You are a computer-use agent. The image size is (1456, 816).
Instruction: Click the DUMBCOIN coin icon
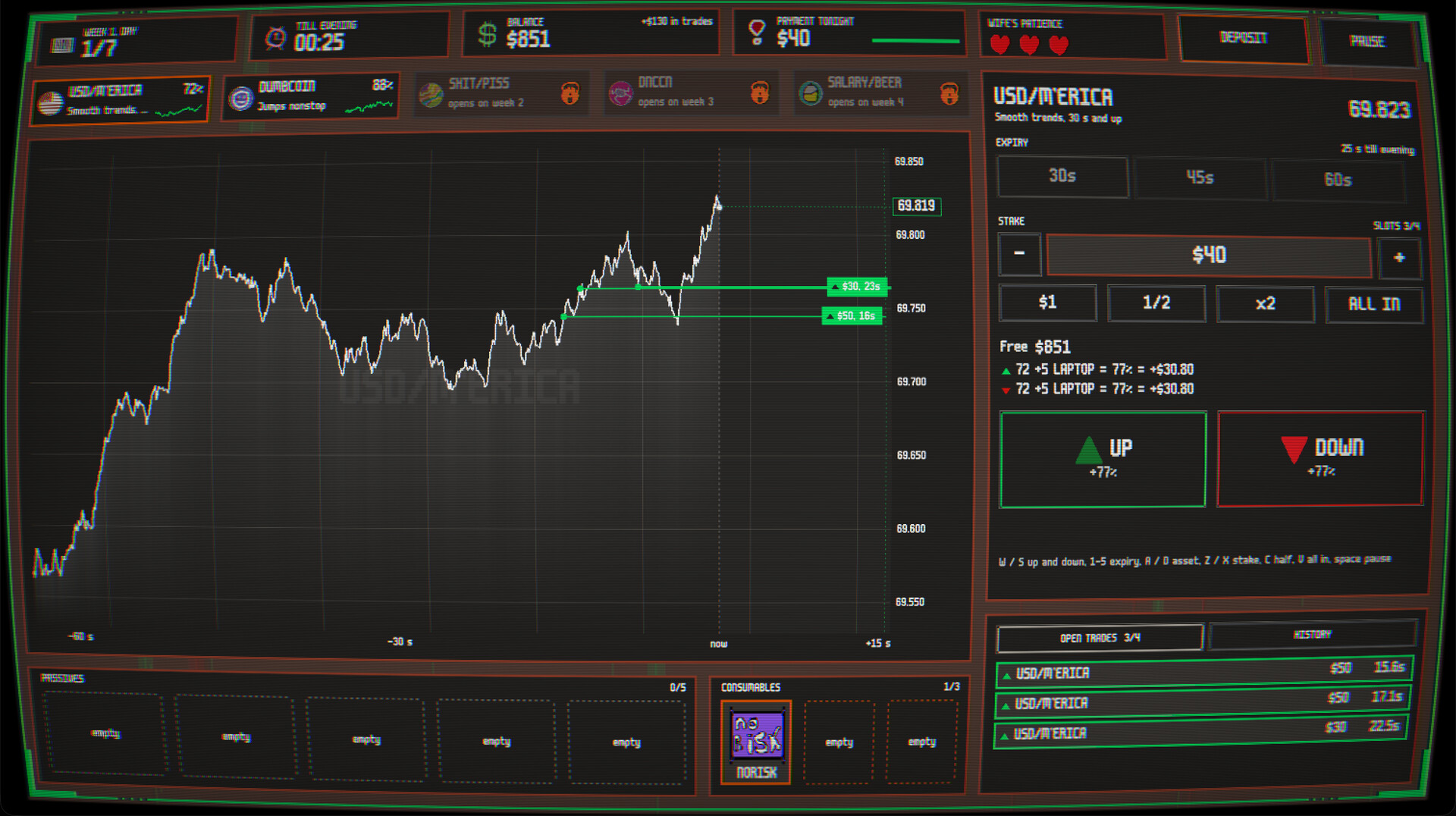[241, 98]
